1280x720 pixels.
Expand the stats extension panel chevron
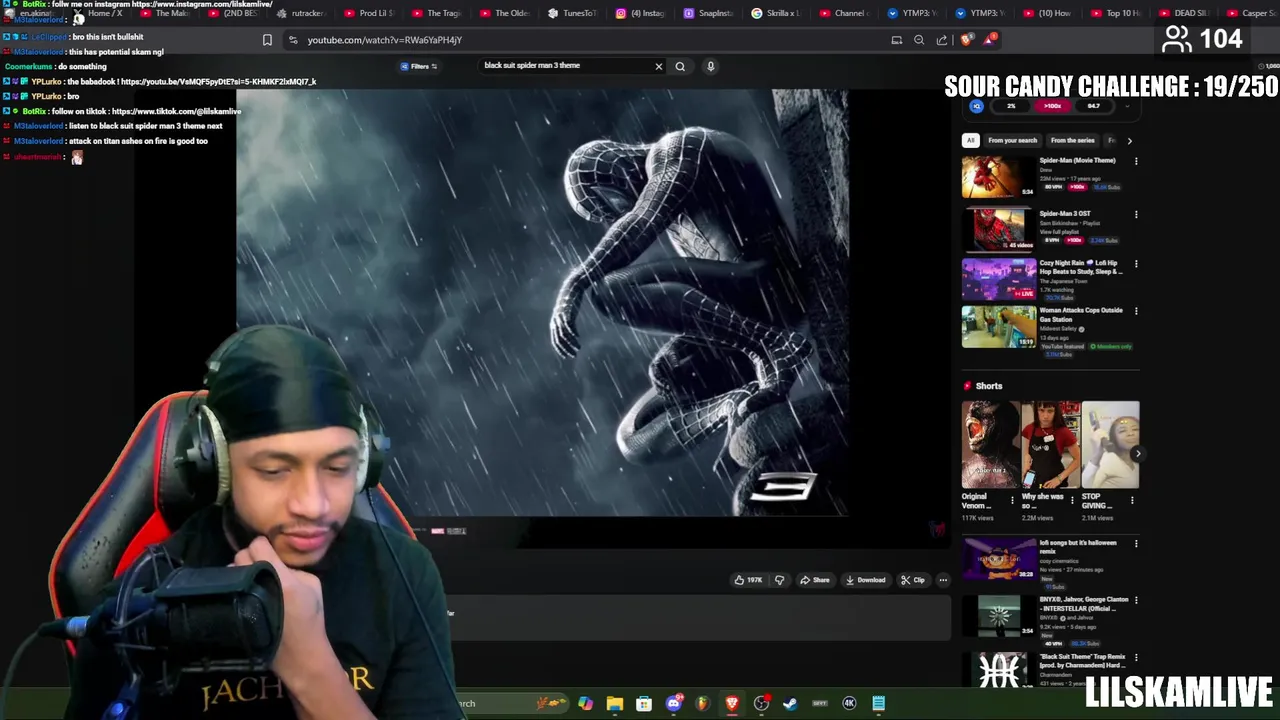pos(1128,106)
